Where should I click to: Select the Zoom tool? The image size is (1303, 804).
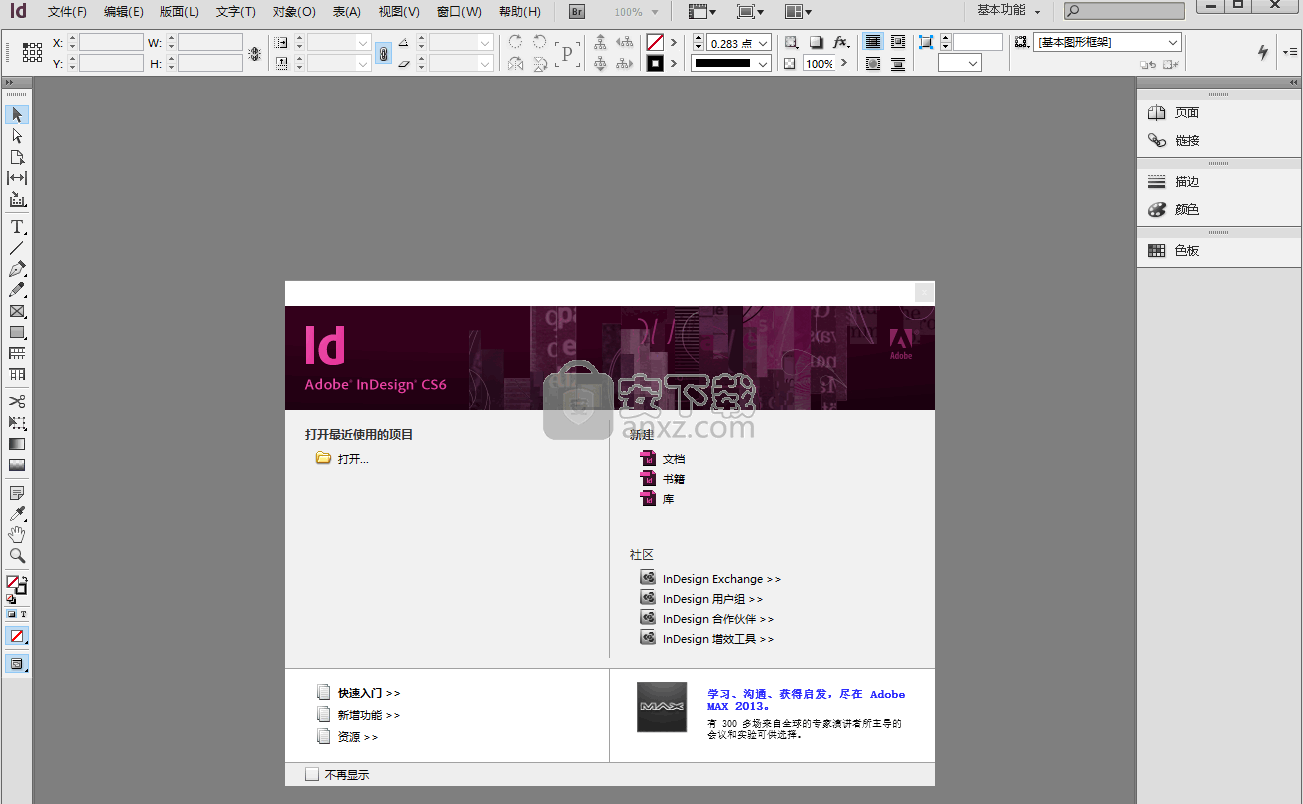coord(17,556)
